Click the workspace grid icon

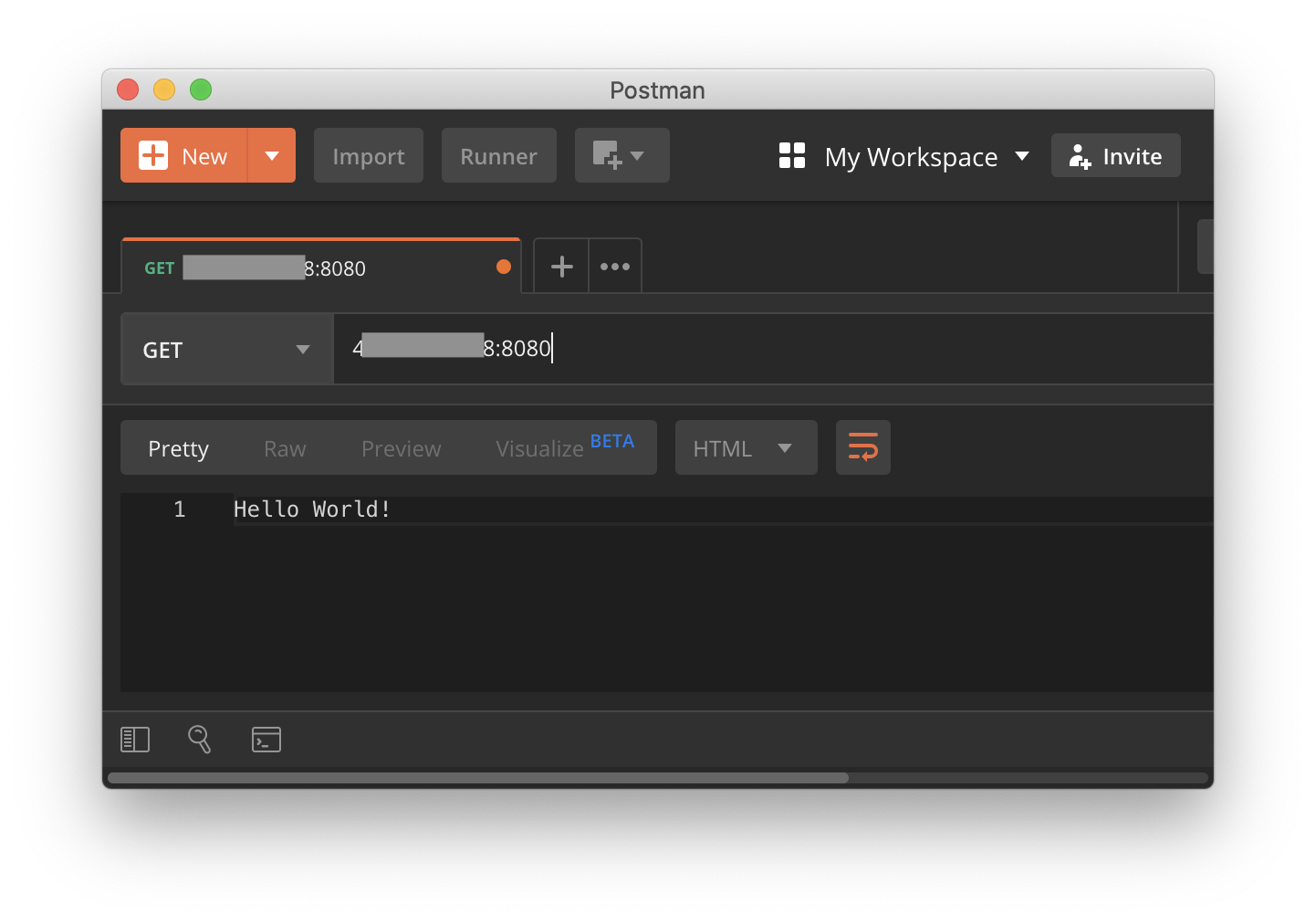791,155
